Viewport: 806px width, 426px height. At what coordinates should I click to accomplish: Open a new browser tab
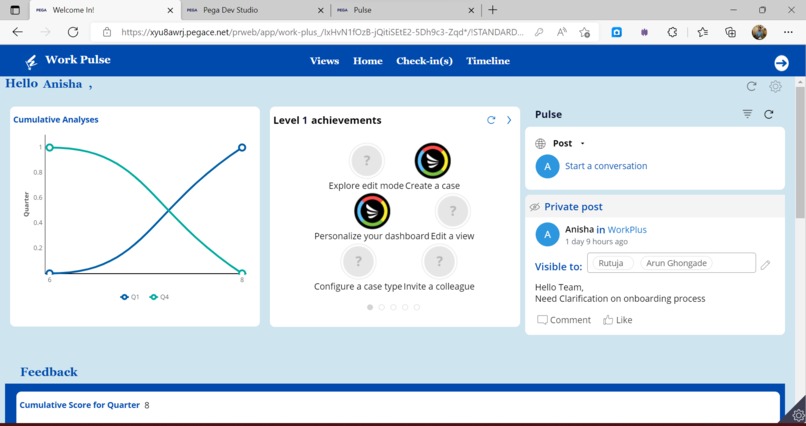tap(492, 10)
